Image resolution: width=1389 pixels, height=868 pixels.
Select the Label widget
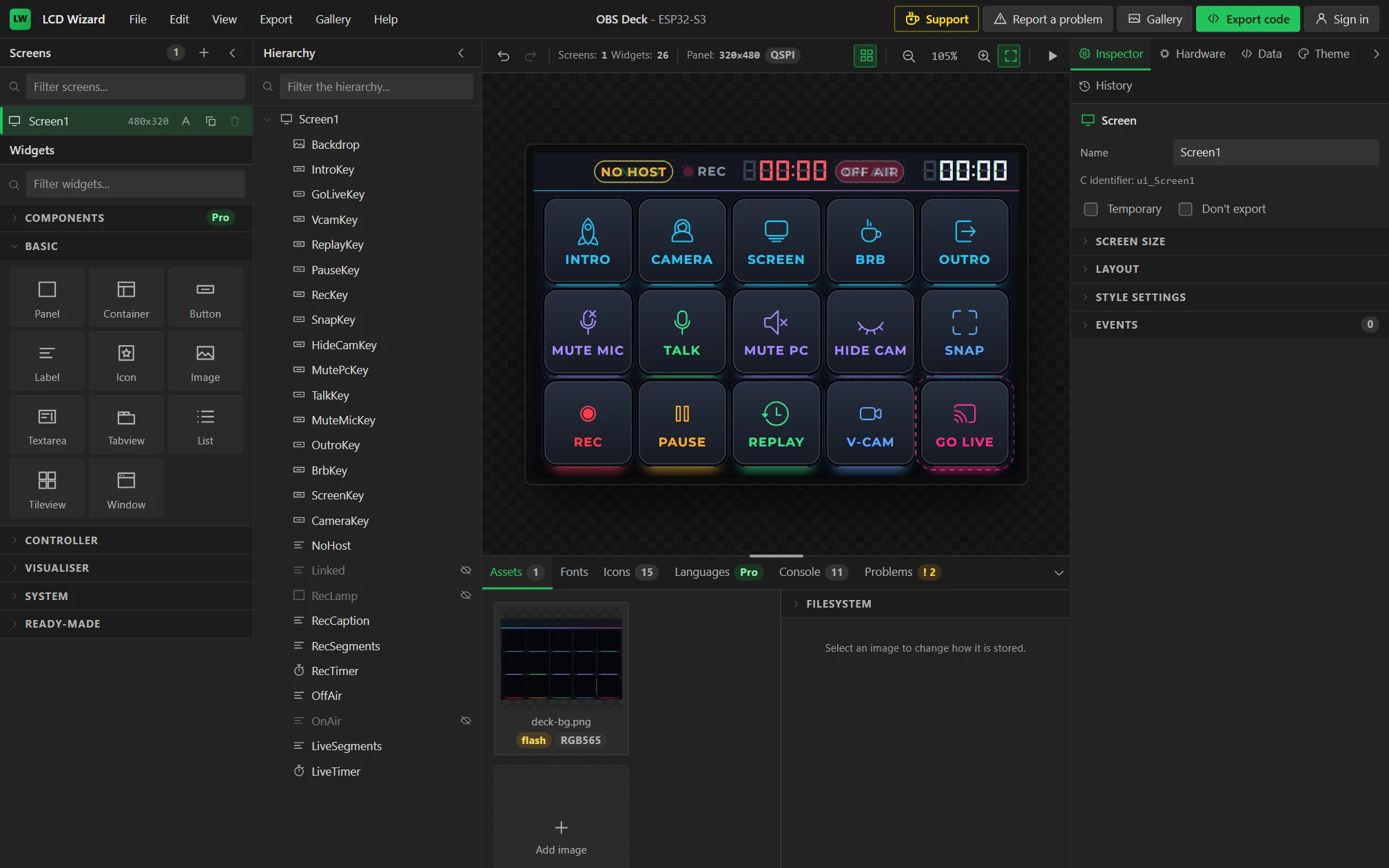pos(47,362)
